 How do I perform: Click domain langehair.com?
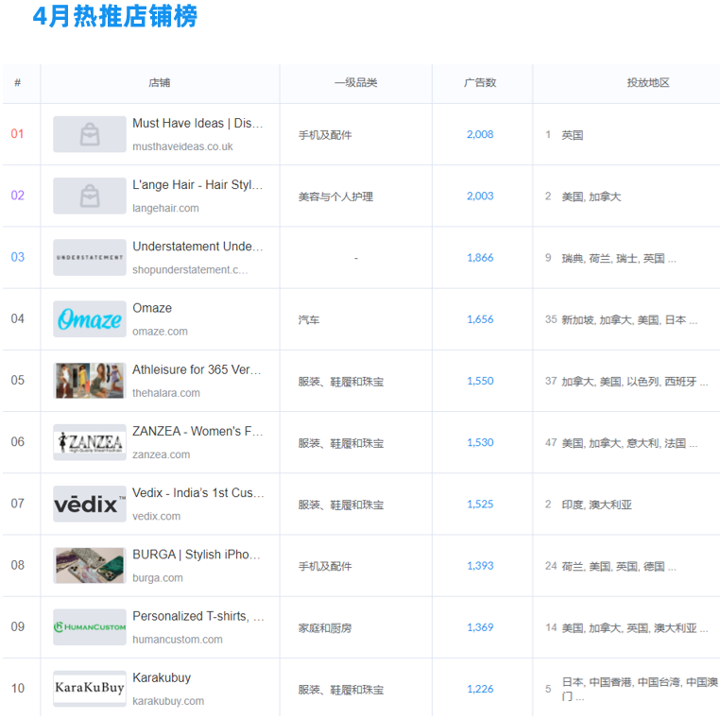coord(165,208)
